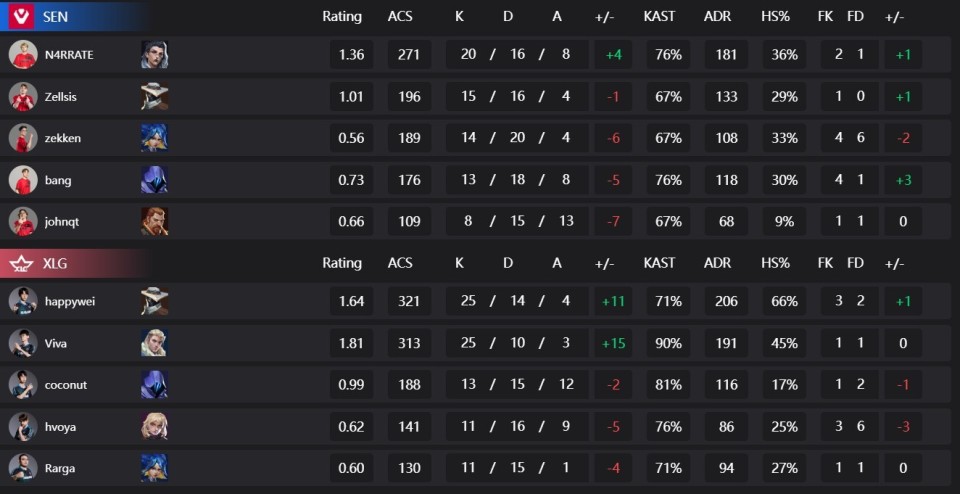This screenshot has height=494, width=960.
Task: Click coconut's hooded agent icon
Action: [154, 384]
